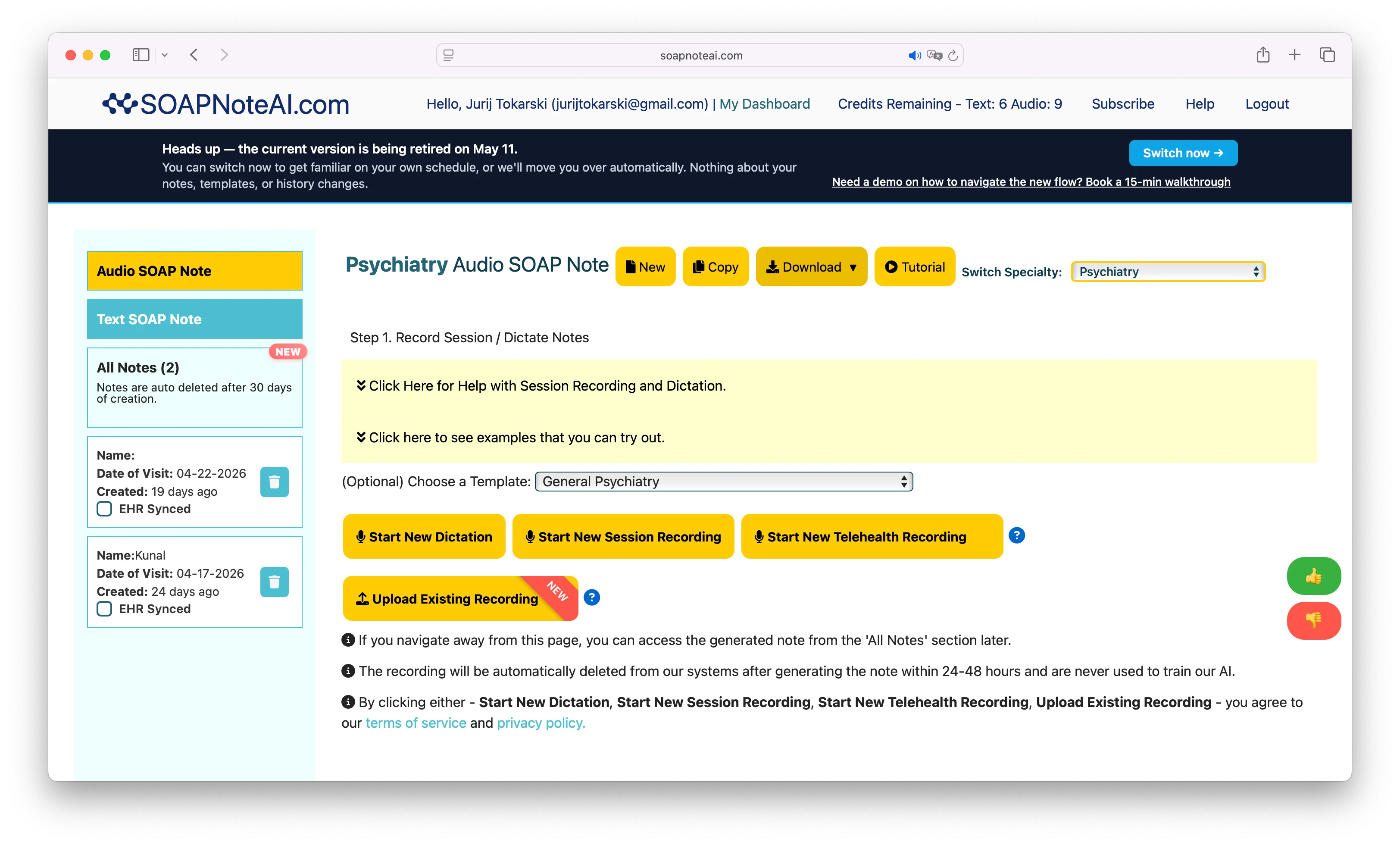This screenshot has width=1400, height=845.
Task: Check EHR Synced for Kunal's note
Action: [x=105, y=609]
